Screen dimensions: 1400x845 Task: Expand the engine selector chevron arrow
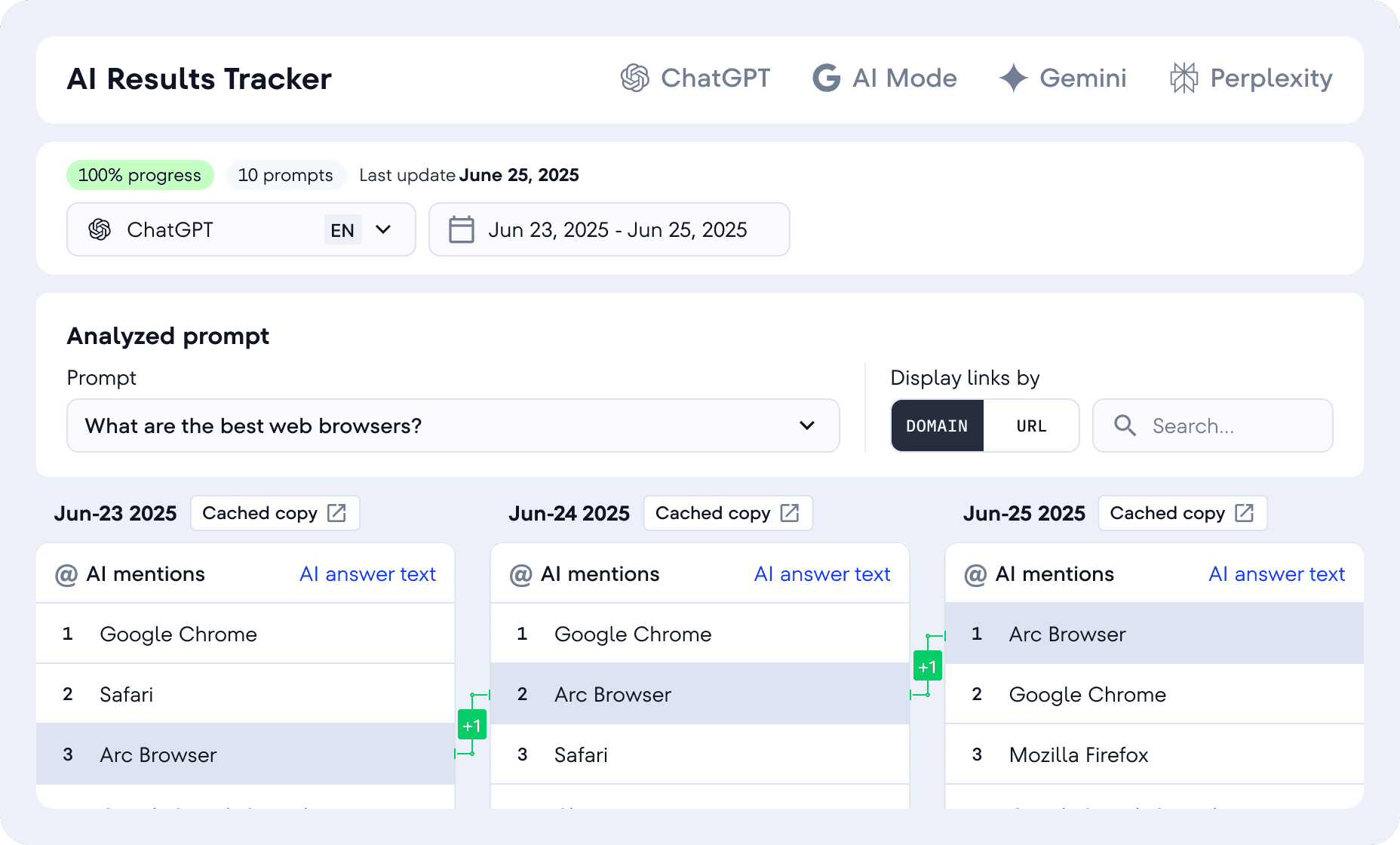383,229
